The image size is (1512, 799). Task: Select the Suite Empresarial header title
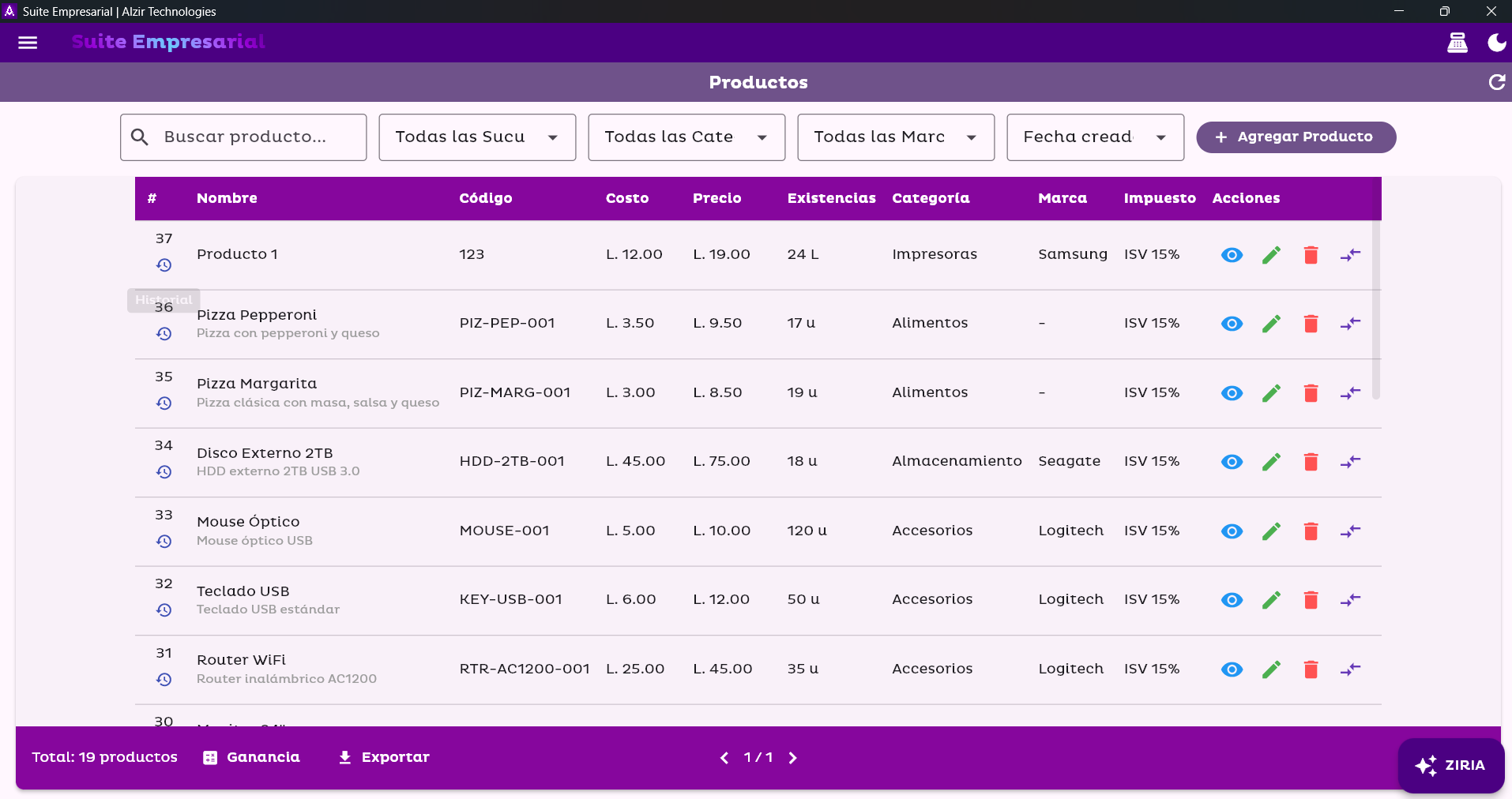(167, 42)
